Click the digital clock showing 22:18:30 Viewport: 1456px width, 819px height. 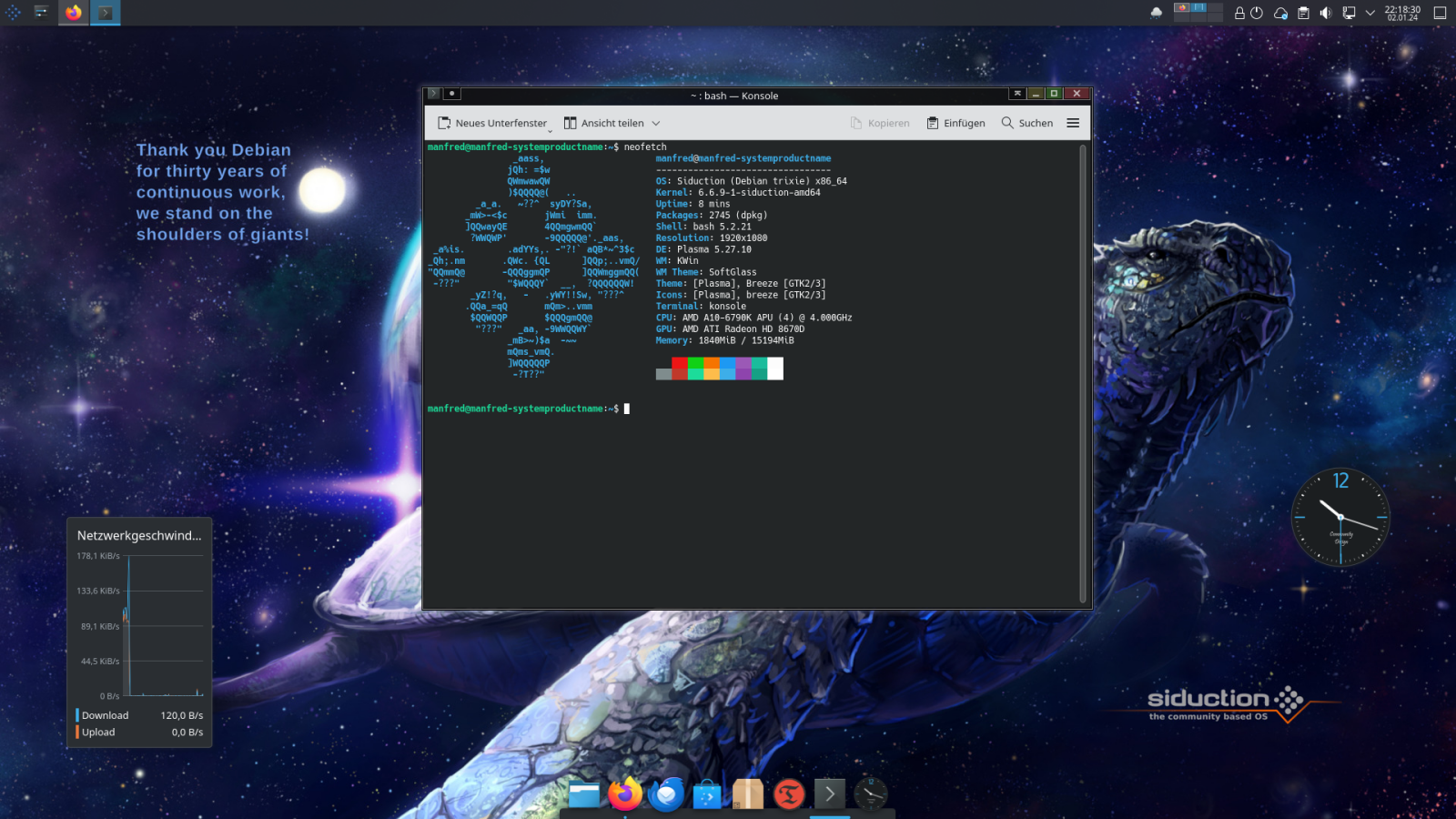coord(1402,13)
